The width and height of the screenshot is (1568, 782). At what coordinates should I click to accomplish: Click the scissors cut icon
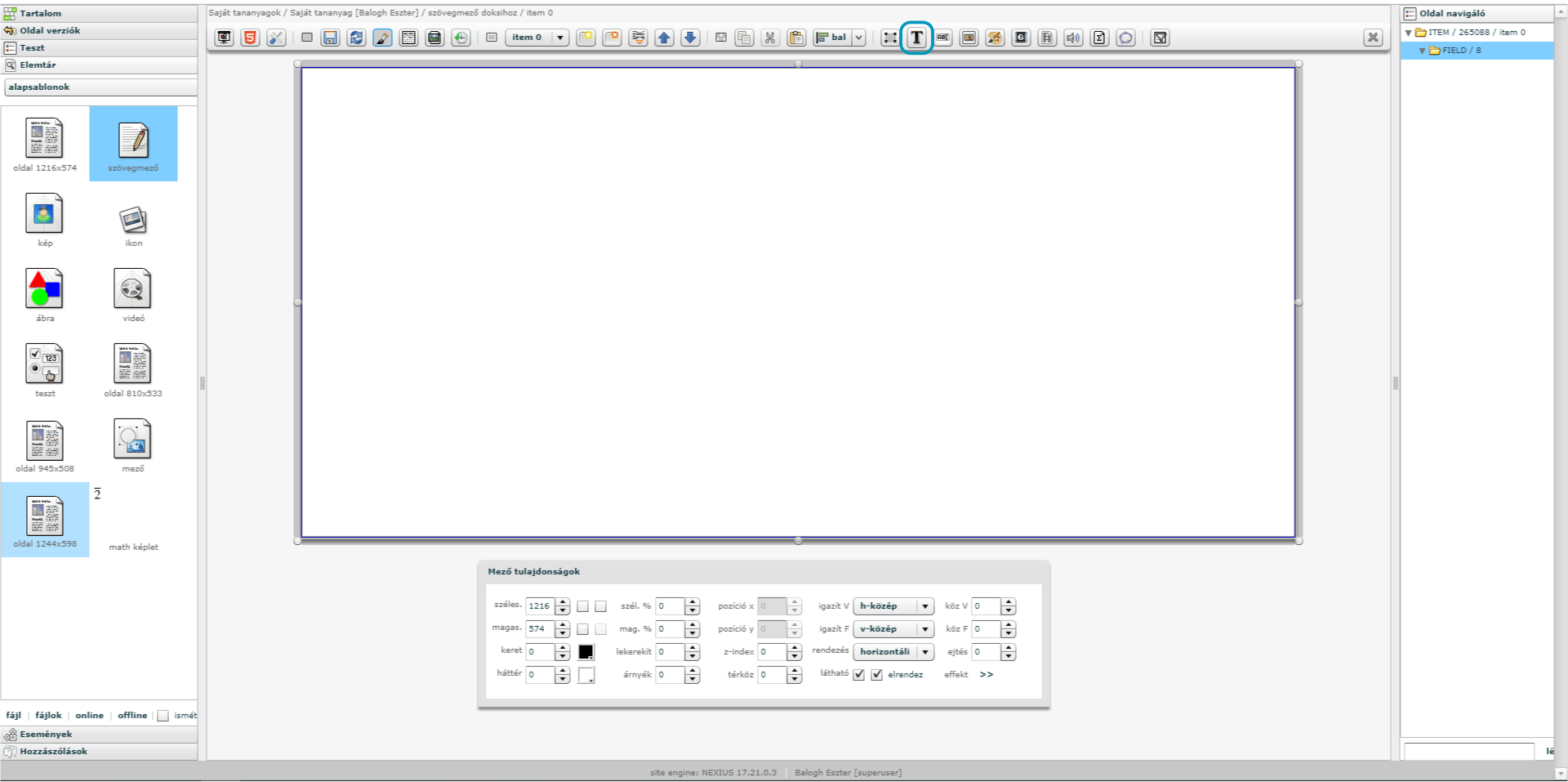coord(770,38)
